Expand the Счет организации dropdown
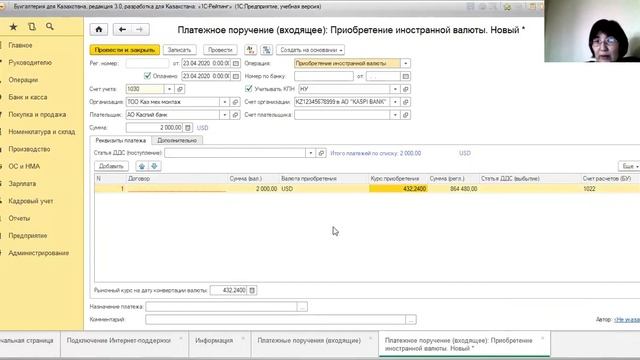 click(395, 102)
